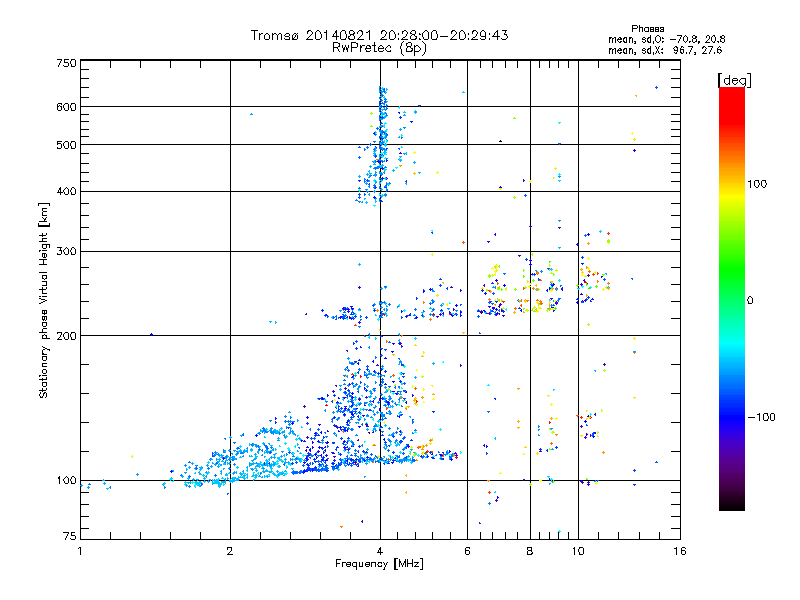
Task: Click the x-axis tick label '4'
Action: tap(380, 551)
